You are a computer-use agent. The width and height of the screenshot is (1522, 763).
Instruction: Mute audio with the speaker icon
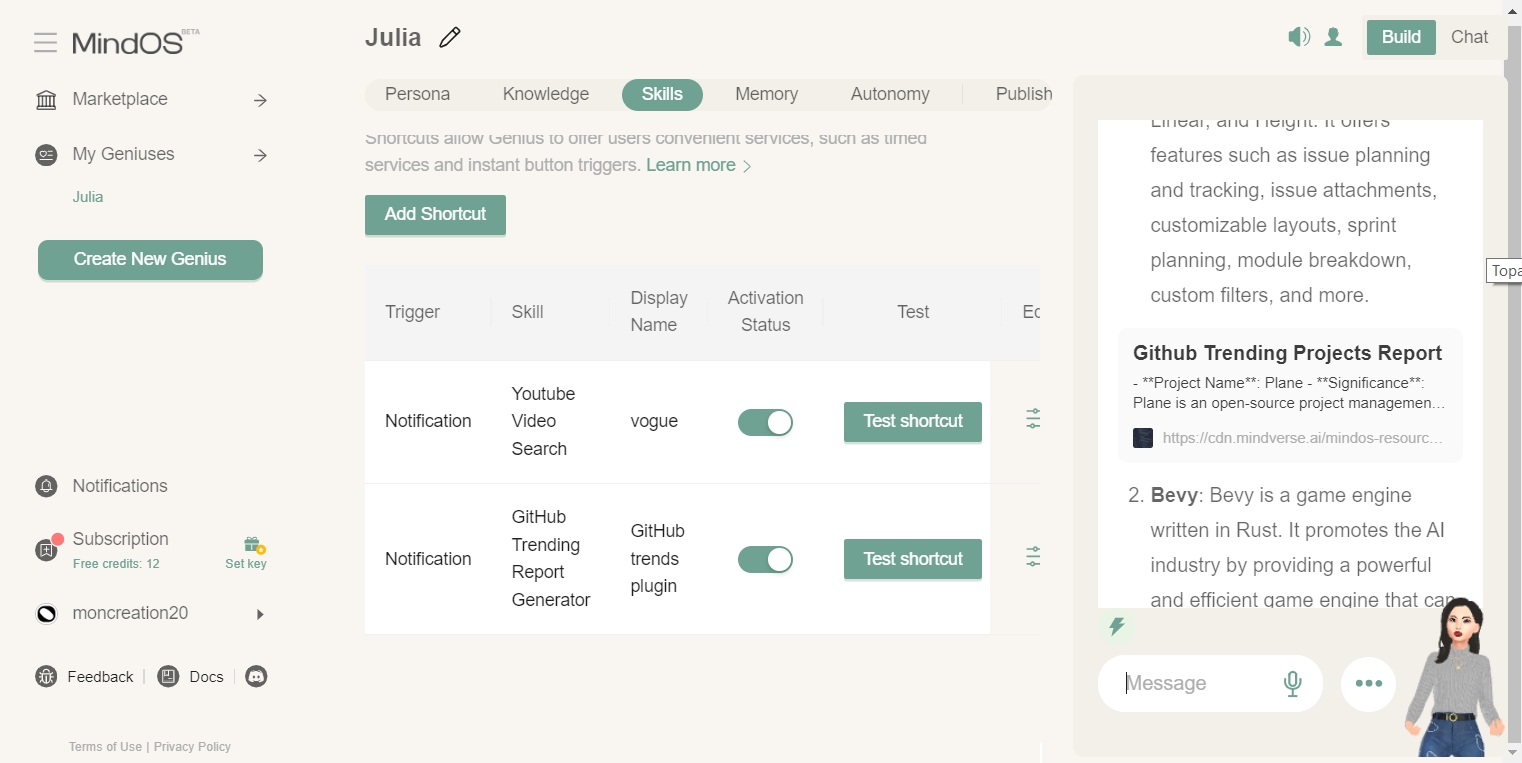1298,37
